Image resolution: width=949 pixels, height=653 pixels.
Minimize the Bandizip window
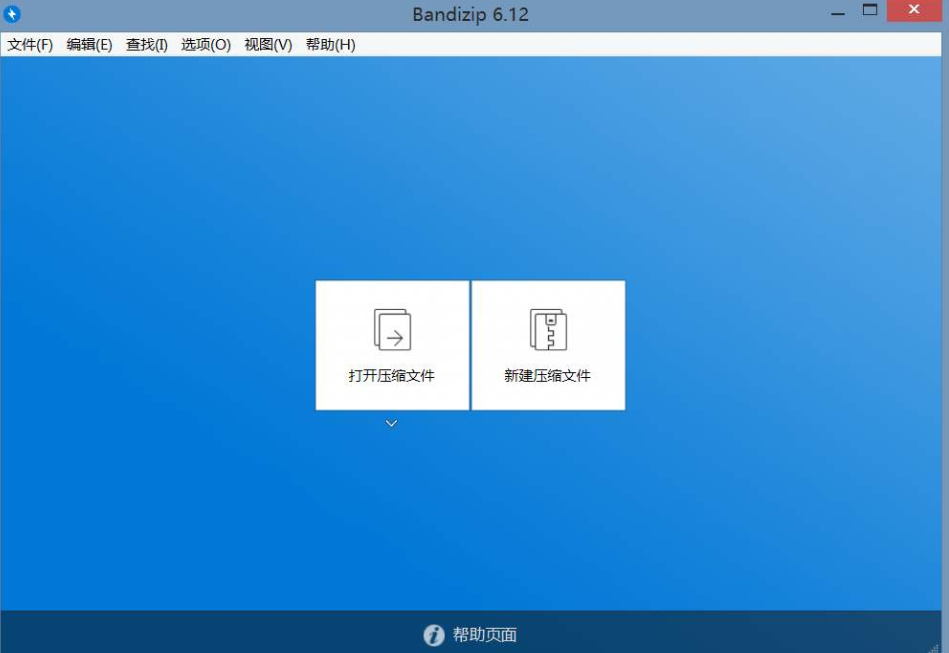click(838, 12)
